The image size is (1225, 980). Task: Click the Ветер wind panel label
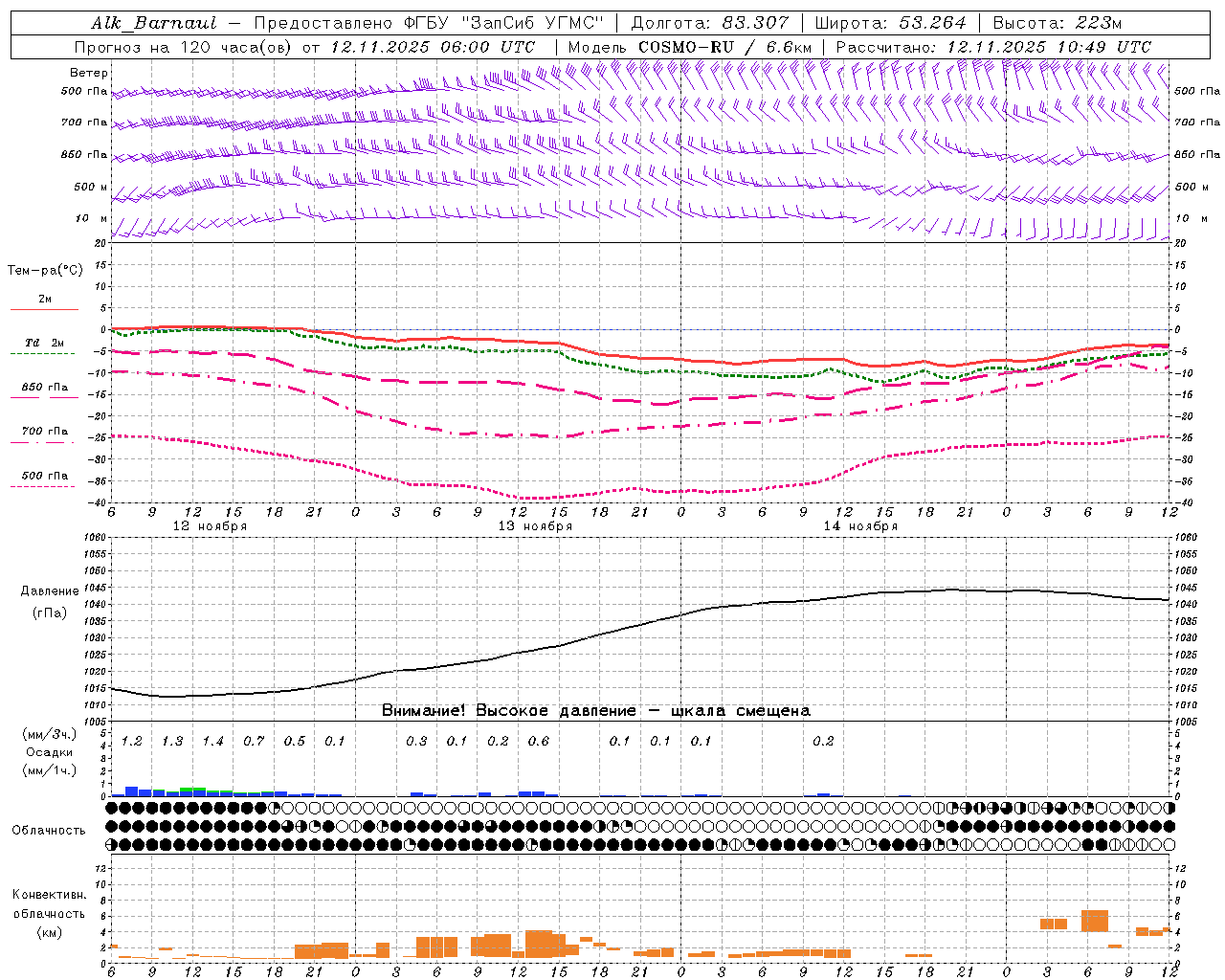tap(89, 73)
